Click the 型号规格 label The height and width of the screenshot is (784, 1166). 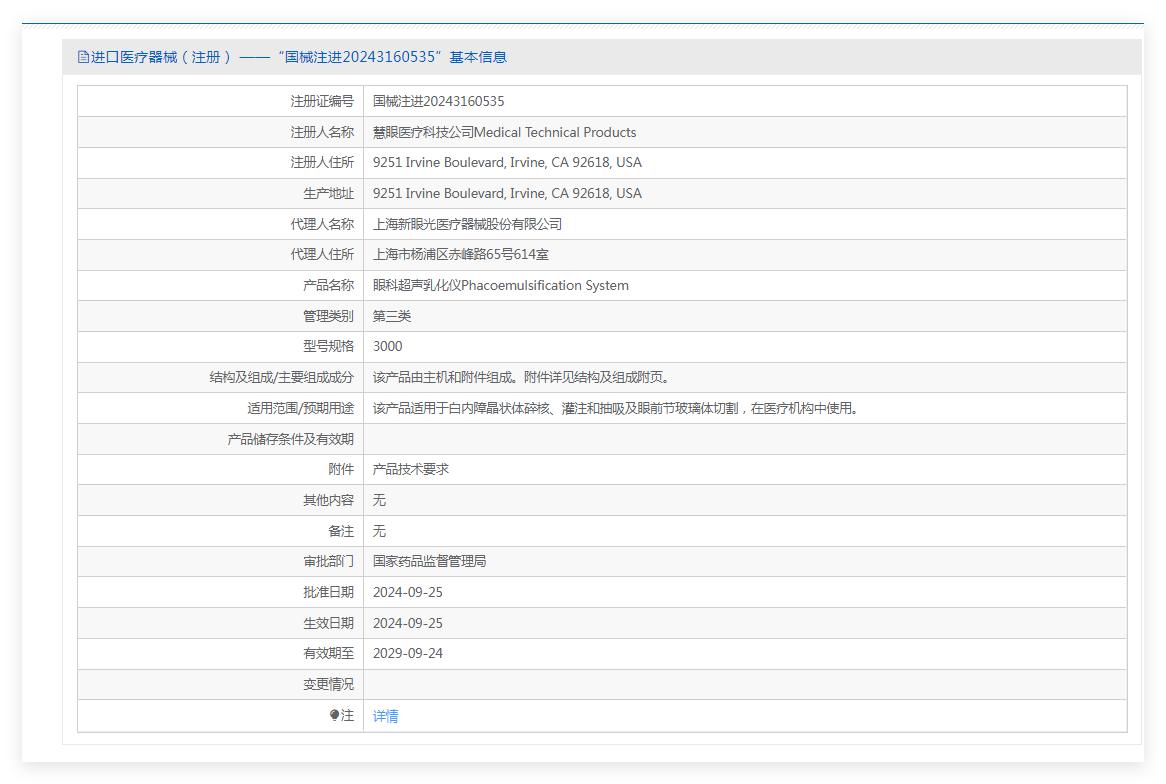click(328, 347)
